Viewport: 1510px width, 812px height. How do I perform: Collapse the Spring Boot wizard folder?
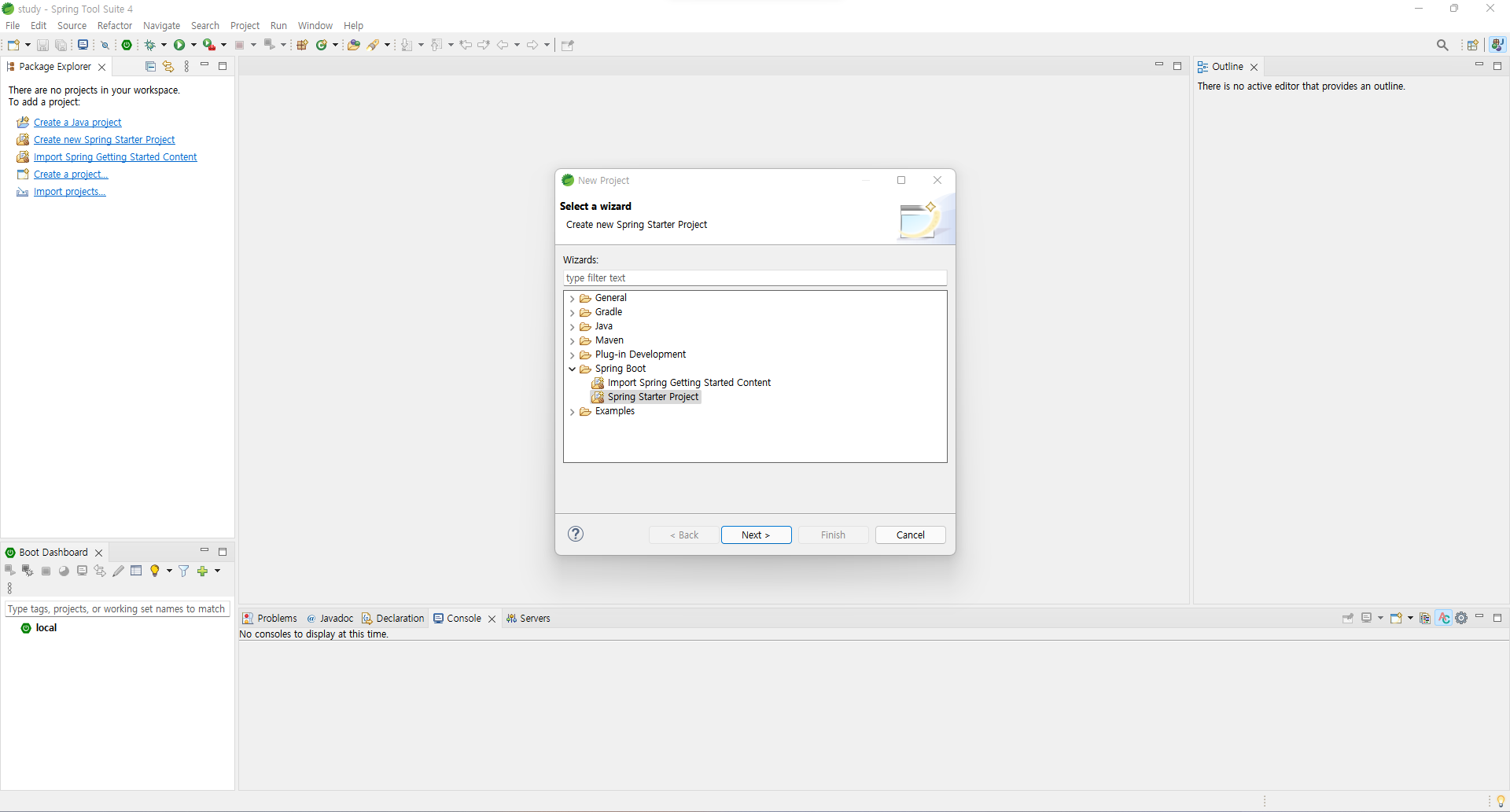(x=572, y=369)
